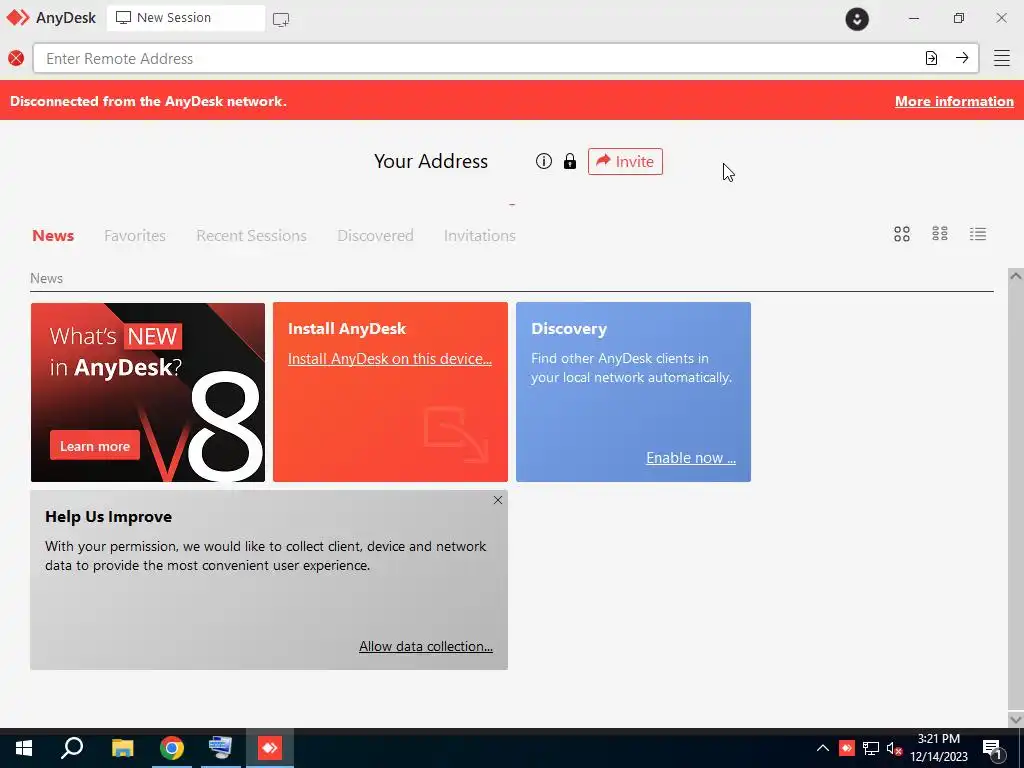Click the What's NEW in AnyDesk thumbnail
This screenshot has width=1024, height=768.
pyautogui.click(x=148, y=392)
